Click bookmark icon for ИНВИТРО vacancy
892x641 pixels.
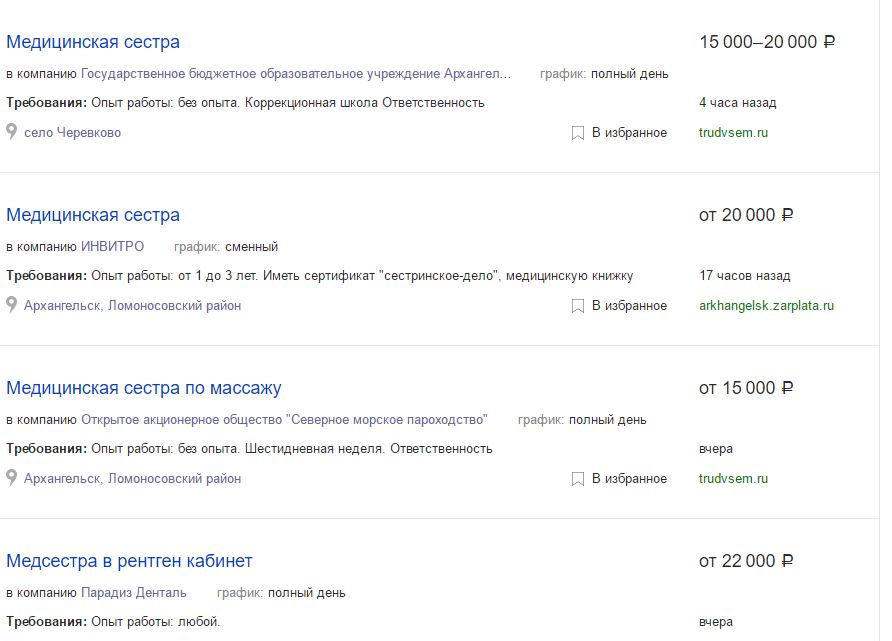(x=577, y=306)
